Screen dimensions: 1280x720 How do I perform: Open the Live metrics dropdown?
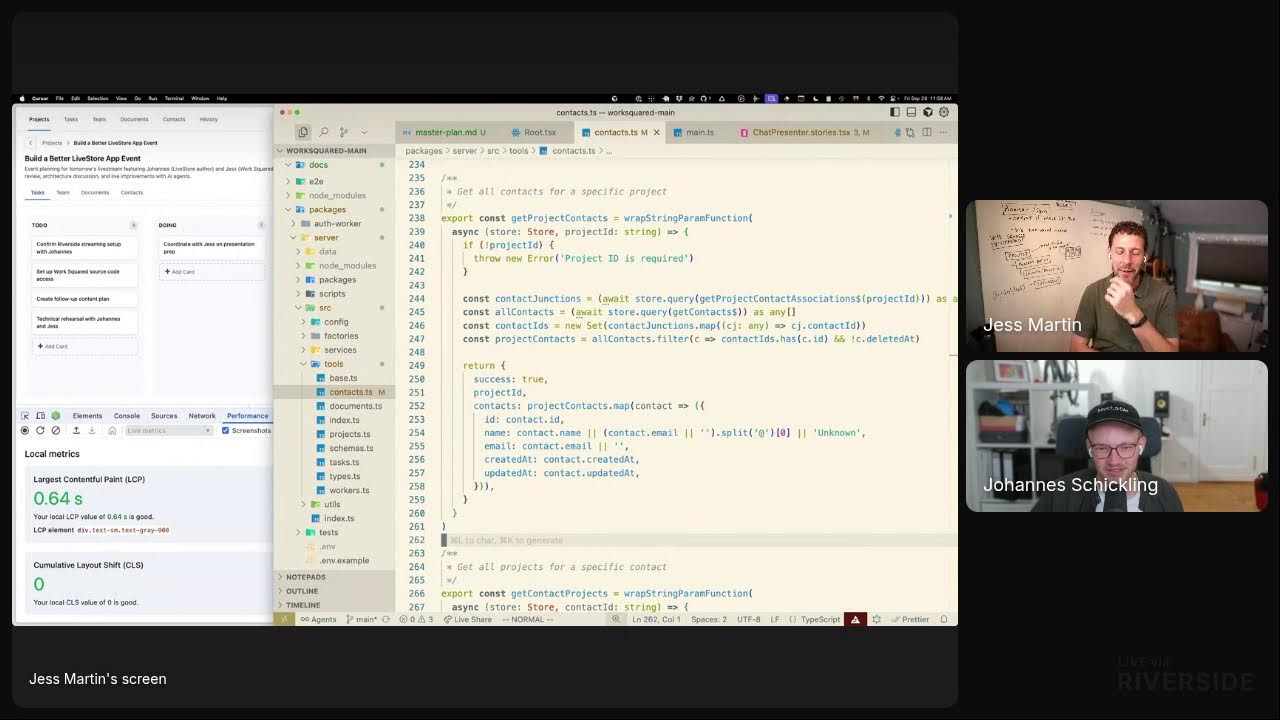click(169, 430)
